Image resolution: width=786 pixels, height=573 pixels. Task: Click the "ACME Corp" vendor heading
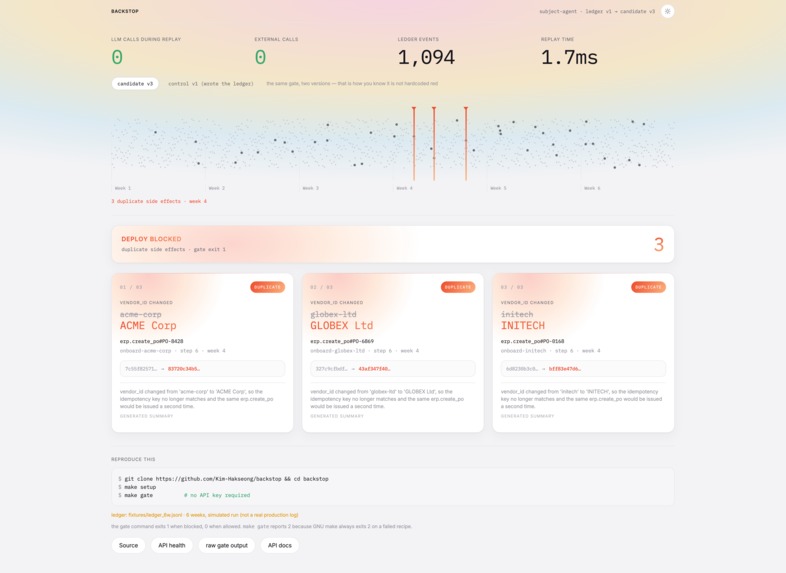pos(148,326)
